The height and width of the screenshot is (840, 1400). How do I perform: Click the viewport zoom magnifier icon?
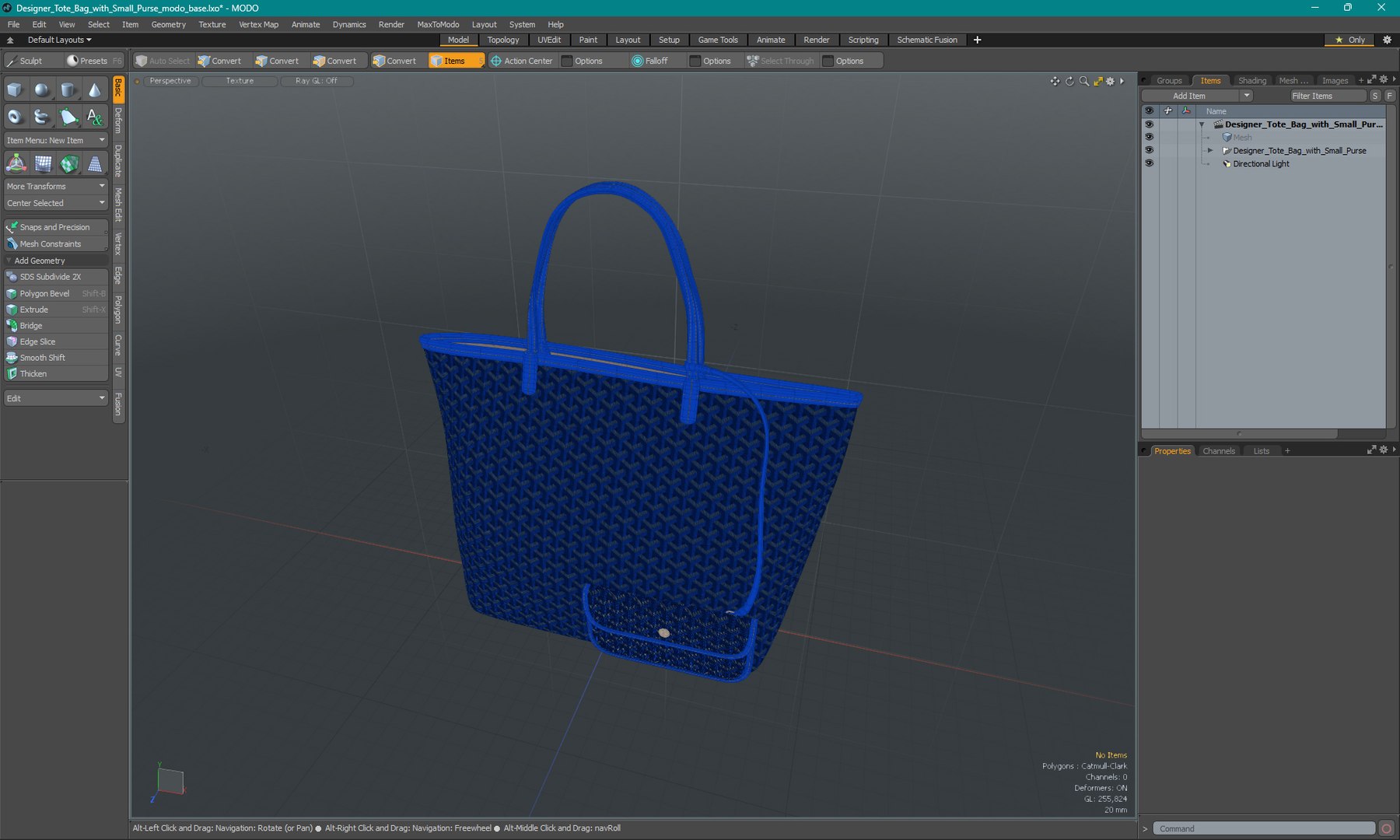tap(1083, 81)
